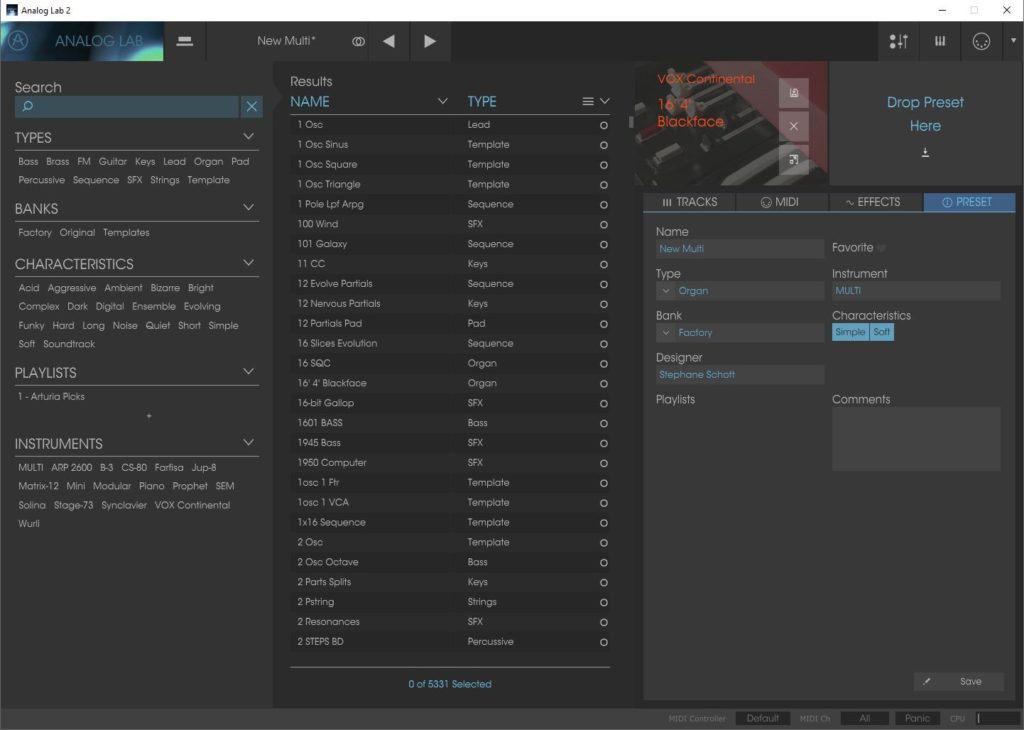Viewport: 1024px width, 730px height.
Task: Toggle favorite circle for 1 Osc
Action: tap(603, 125)
